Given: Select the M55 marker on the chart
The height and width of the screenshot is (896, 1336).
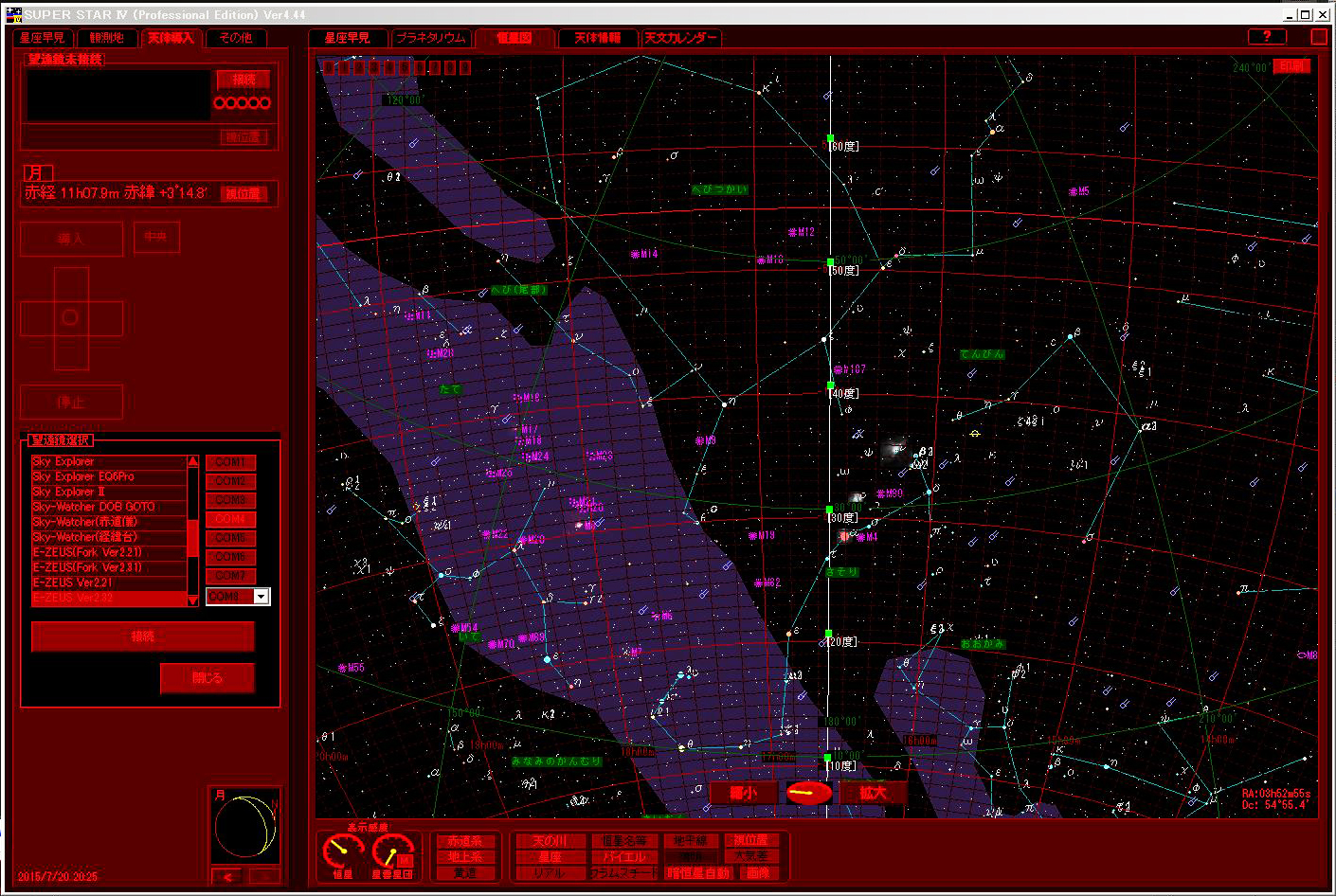Looking at the screenshot, I should point(351,668).
